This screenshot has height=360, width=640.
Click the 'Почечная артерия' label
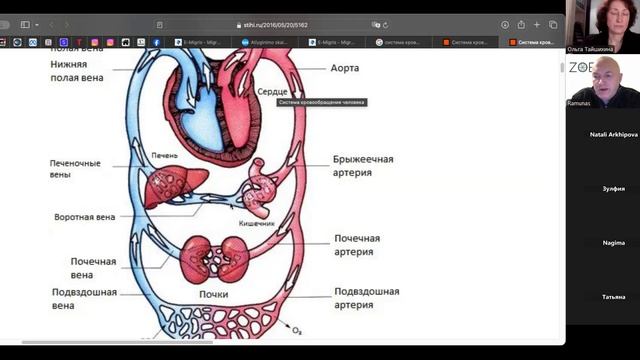[357, 245]
